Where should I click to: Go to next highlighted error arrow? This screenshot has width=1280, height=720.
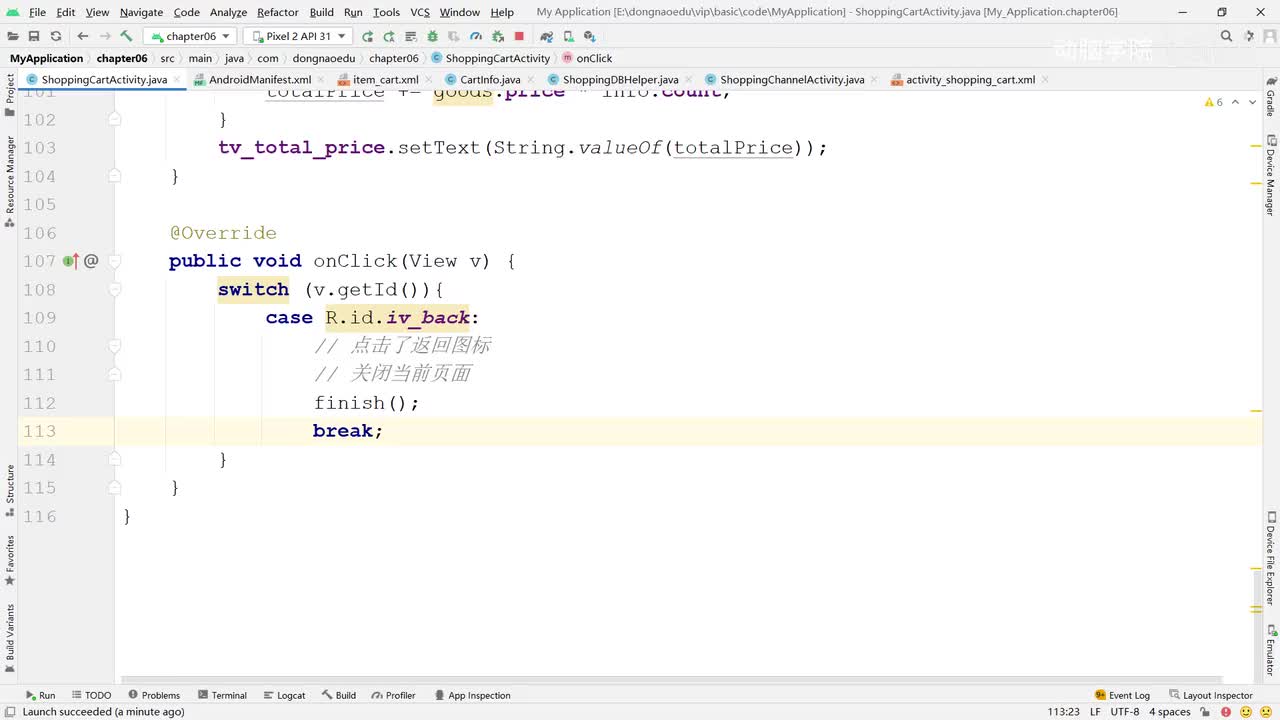coord(1253,102)
